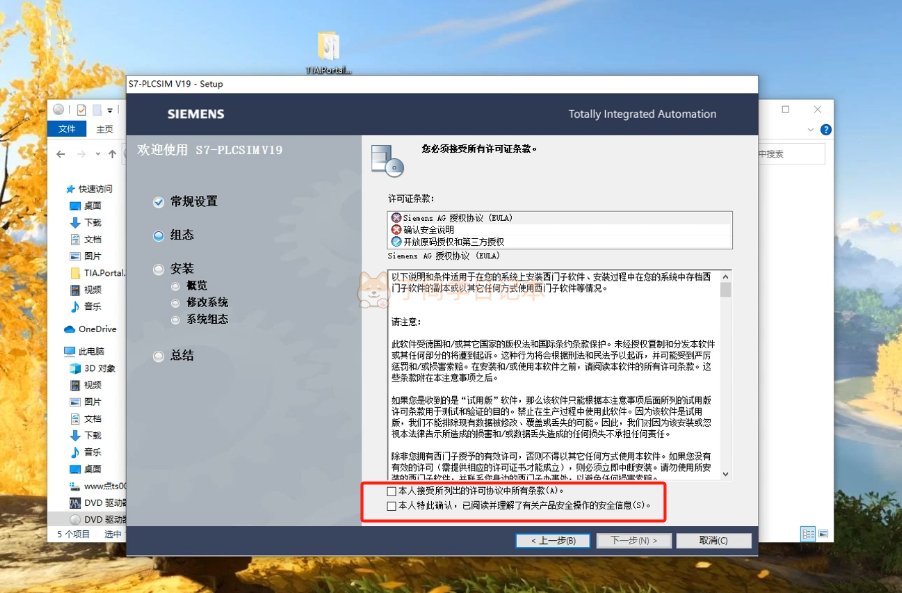Open 图片 under 此电脑 in Explorer
902x593 pixels.
pyautogui.click(x=86, y=402)
